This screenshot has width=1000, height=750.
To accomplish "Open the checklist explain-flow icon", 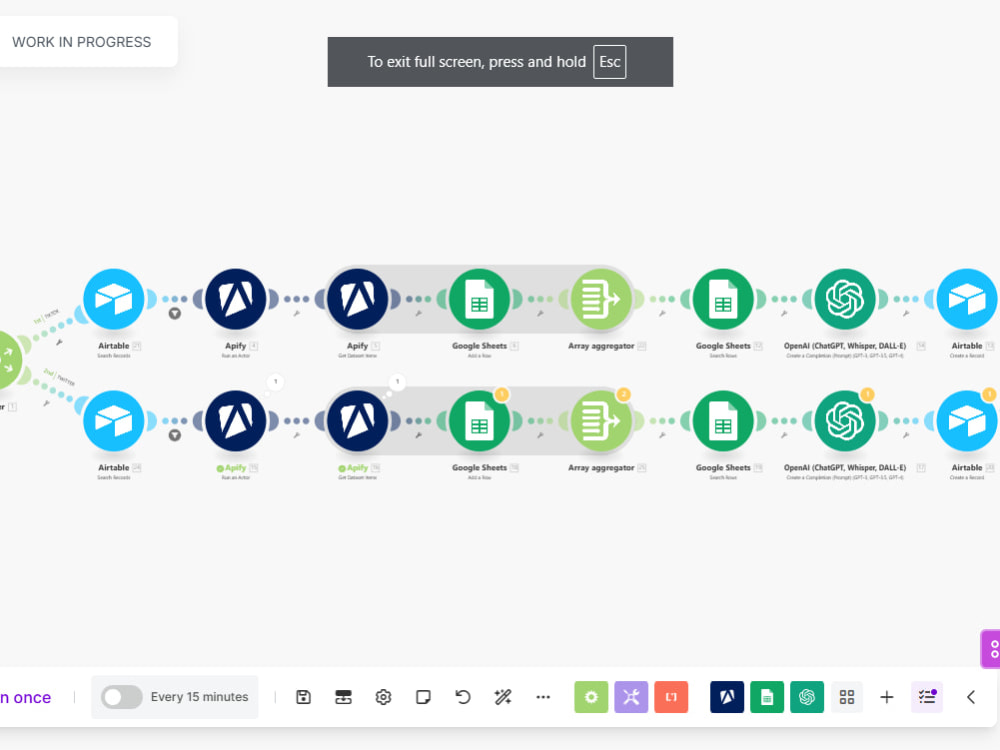I will click(927, 697).
